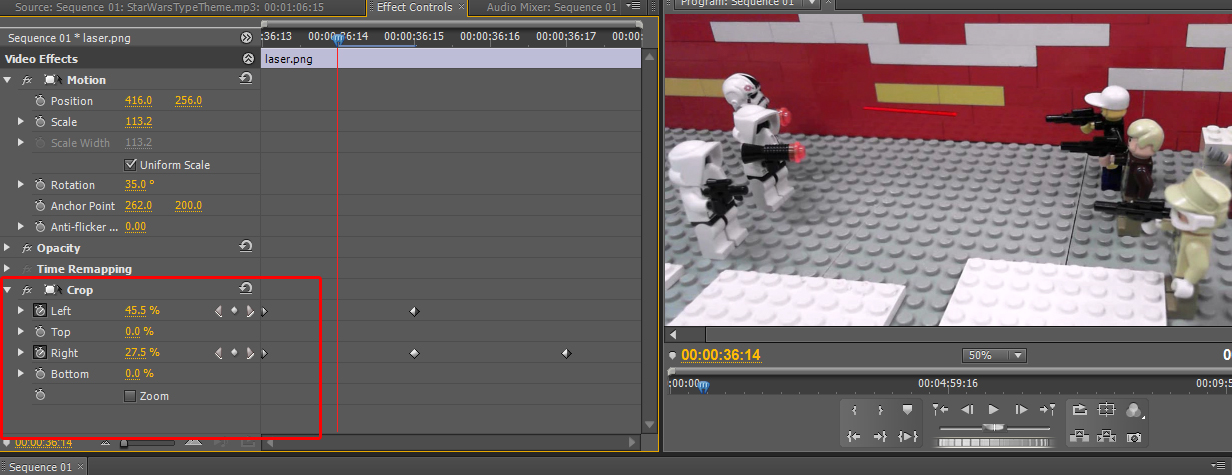Select the Motion direct-manipulation transform icon
Image resolution: width=1232 pixels, height=475 pixels.
[x=52, y=80]
